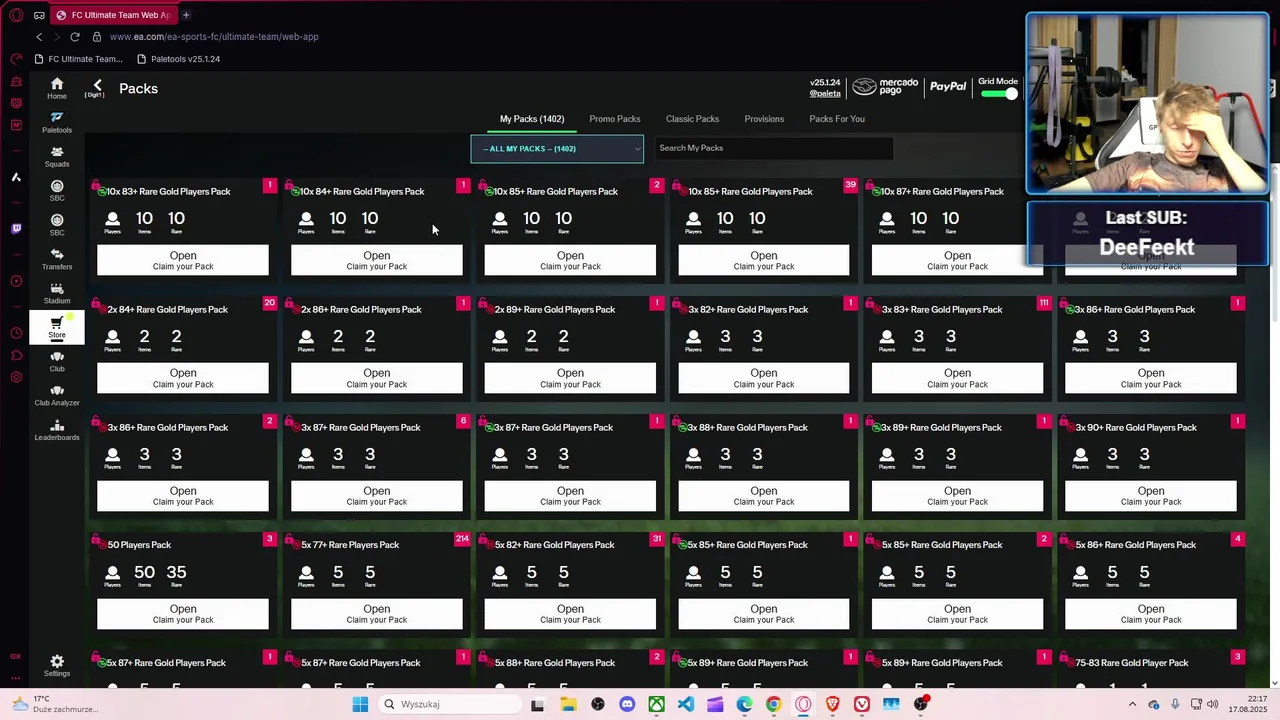Open Discord from the taskbar
The height and width of the screenshot is (720, 1280).
click(627, 704)
